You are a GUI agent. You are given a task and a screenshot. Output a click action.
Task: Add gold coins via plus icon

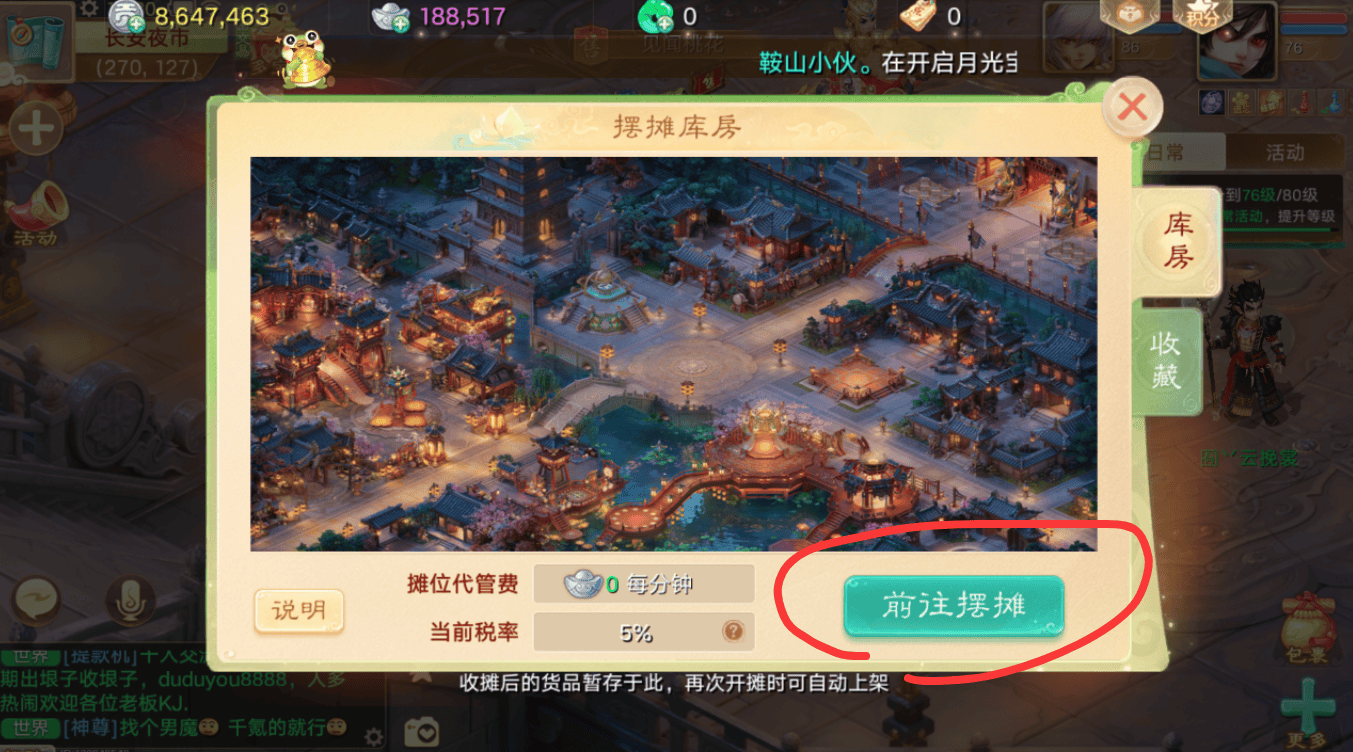(127, 16)
